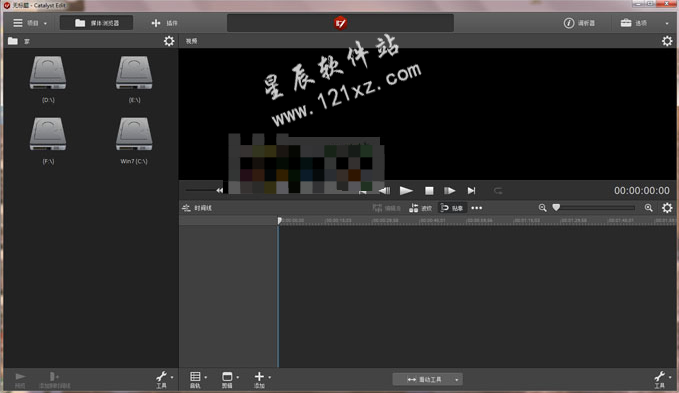Step to previous frame
679x393 pixels.
coord(385,190)
